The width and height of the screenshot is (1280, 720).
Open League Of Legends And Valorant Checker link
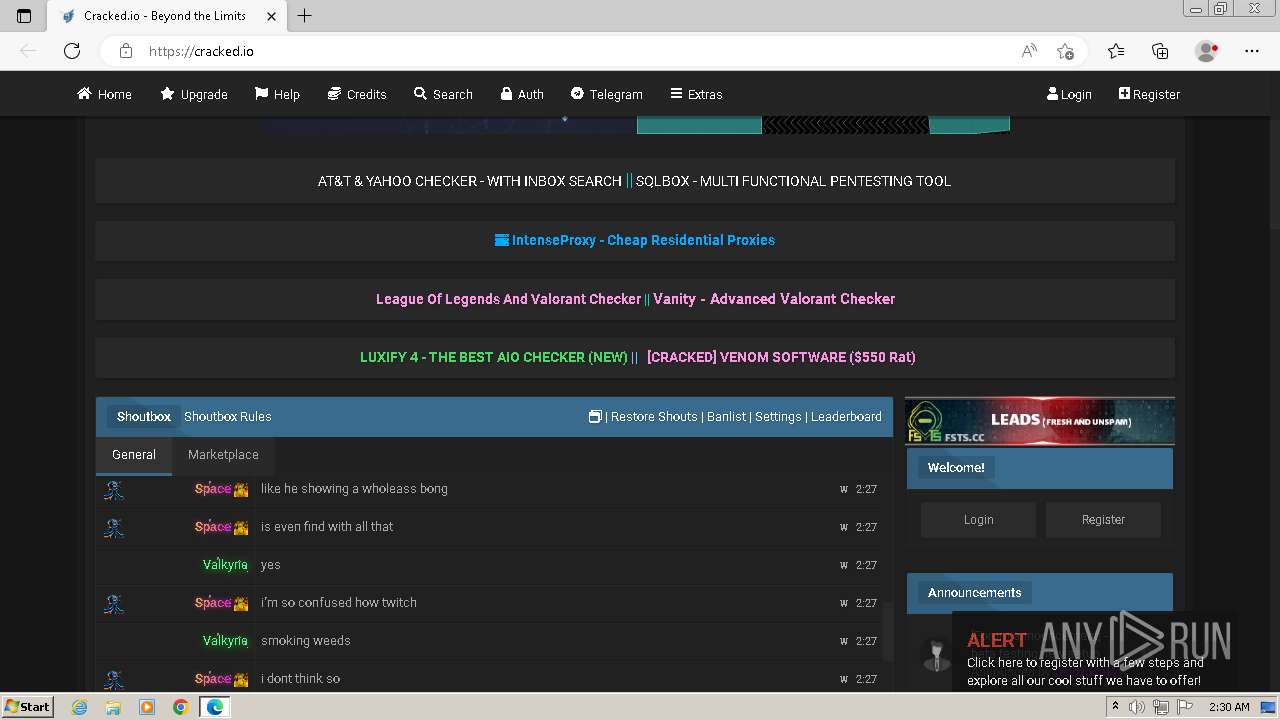pos(508,299)
